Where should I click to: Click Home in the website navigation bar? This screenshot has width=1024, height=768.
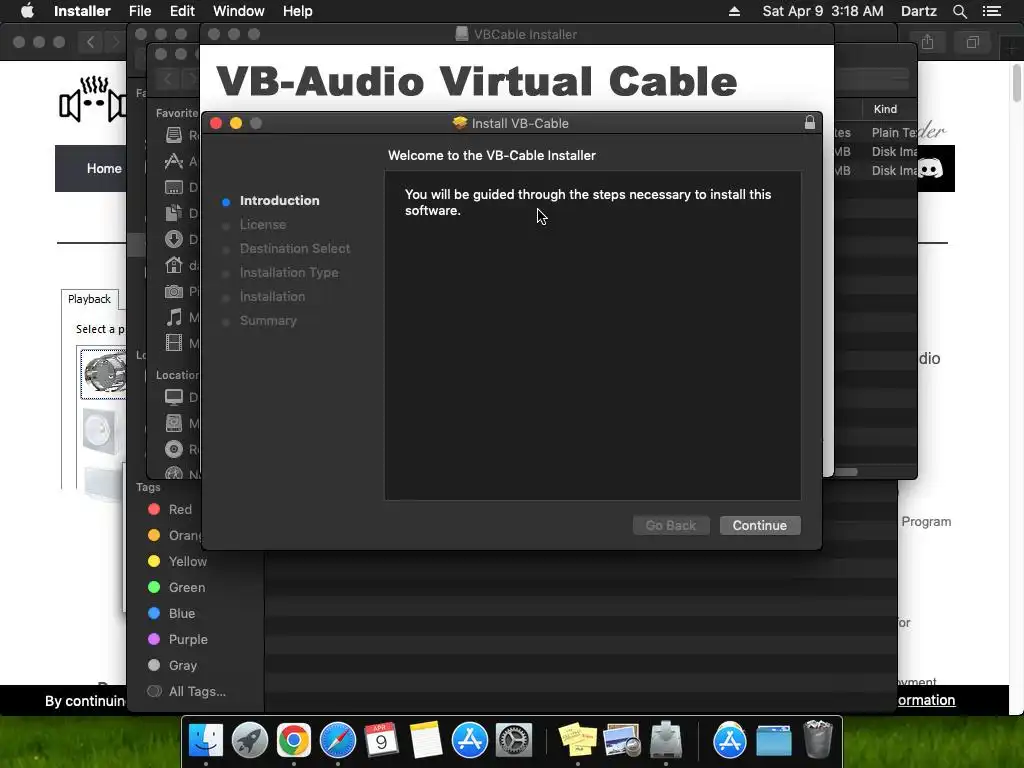click(104, 168)
